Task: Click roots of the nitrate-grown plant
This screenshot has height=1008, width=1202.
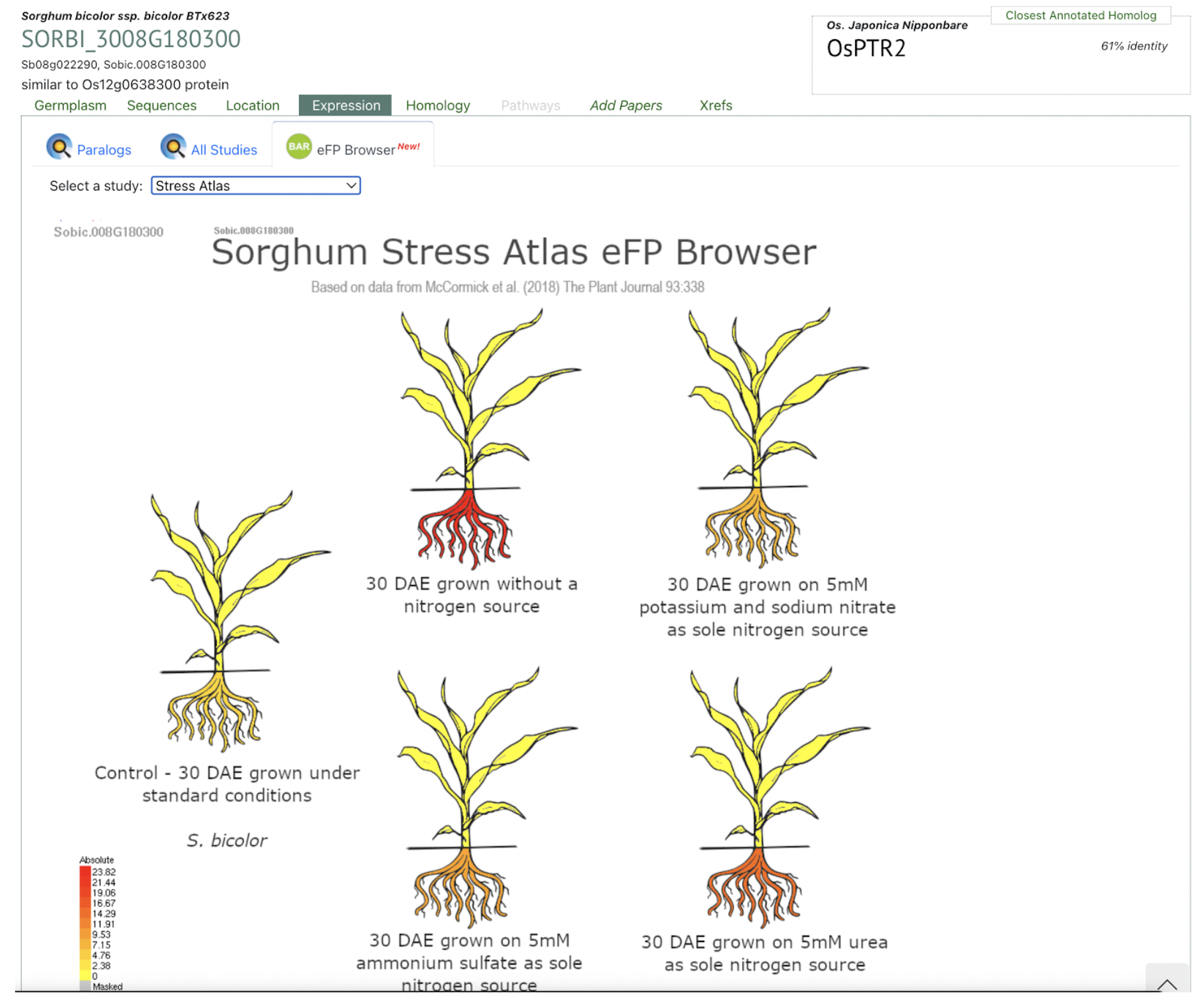Action: (x=753, y=527)
